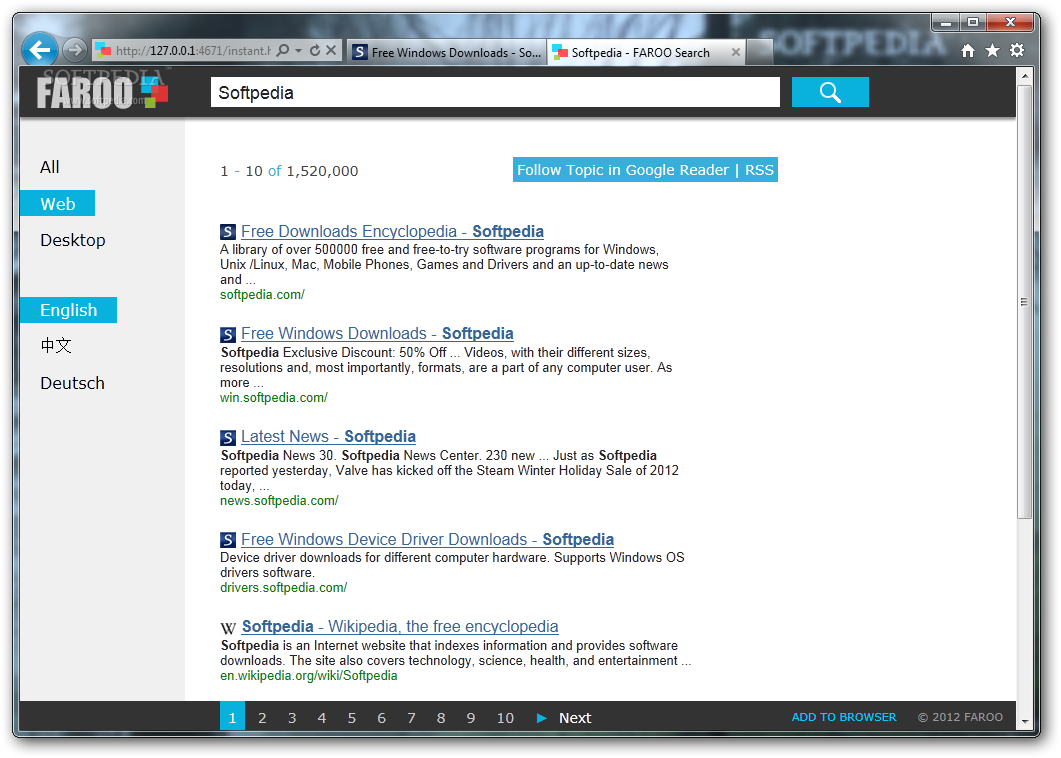1061x758 pixels.
Task: Click the Next page text link
Action: [574, 718]
